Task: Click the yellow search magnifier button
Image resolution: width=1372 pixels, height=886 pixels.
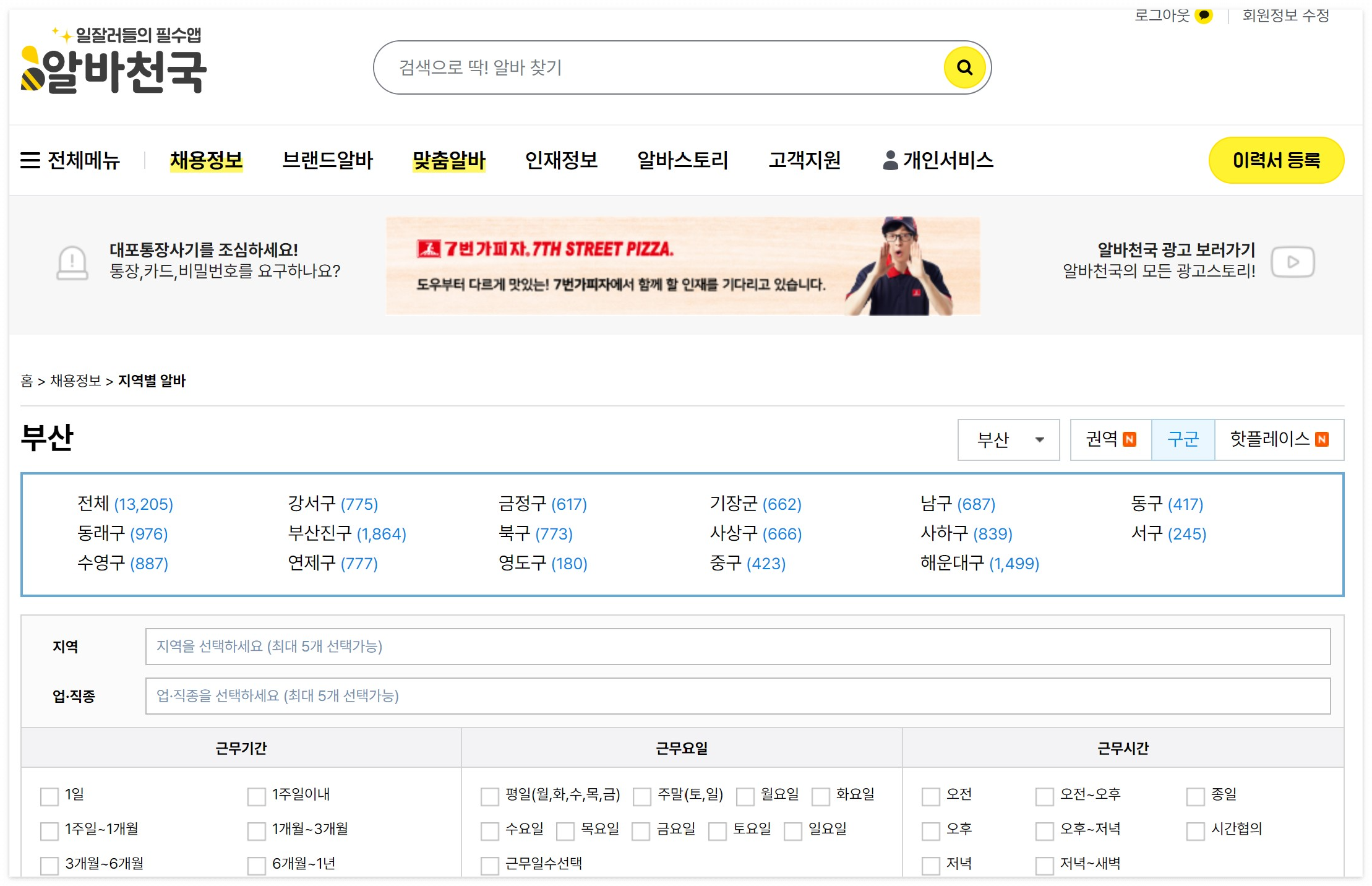Action: pos(964,67)
